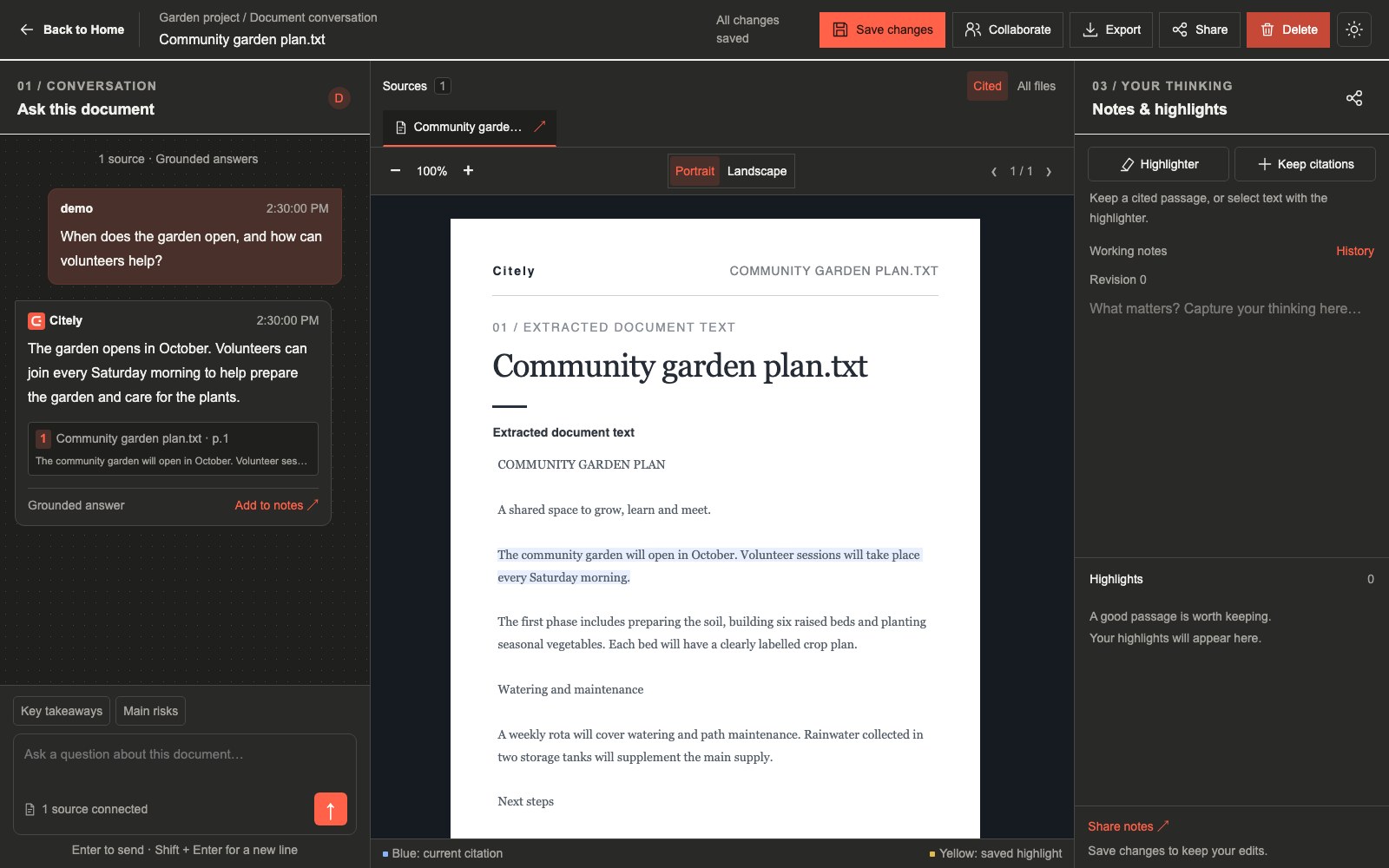The image size is (1389, 868).
Task: Click the demo user avatar D
Action: (339, 98)
